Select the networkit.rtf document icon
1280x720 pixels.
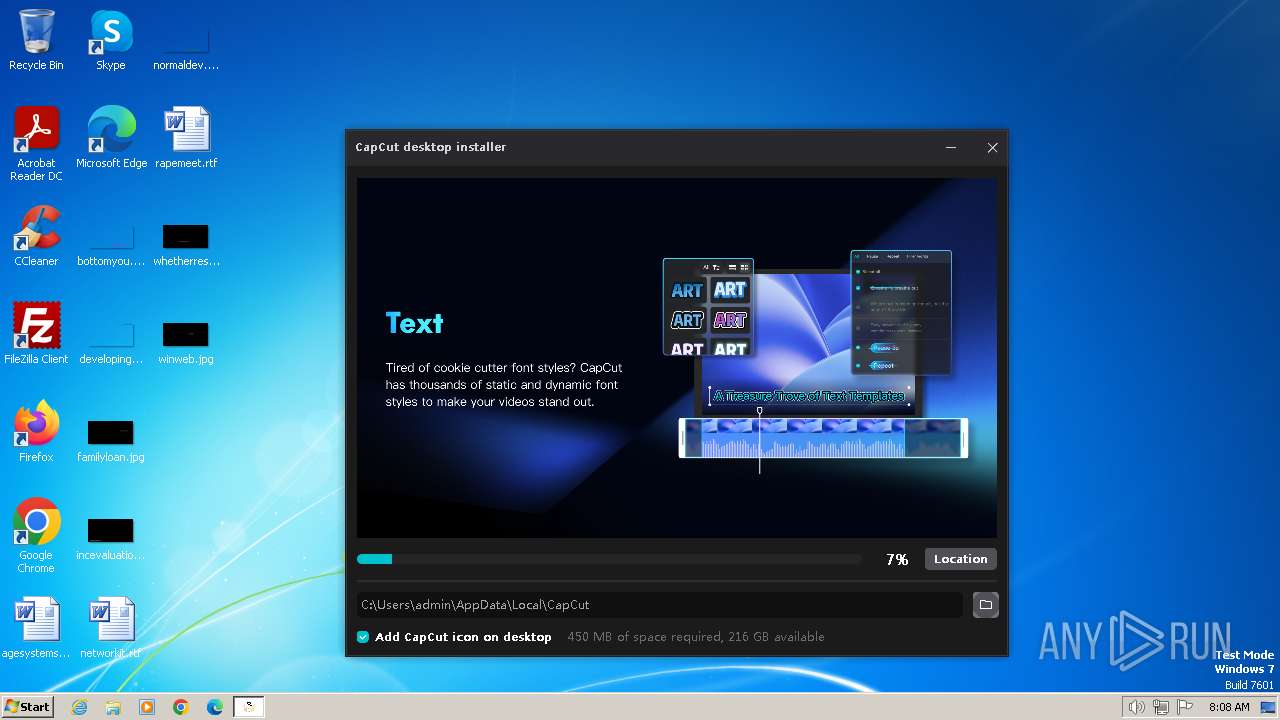(111, 628)
